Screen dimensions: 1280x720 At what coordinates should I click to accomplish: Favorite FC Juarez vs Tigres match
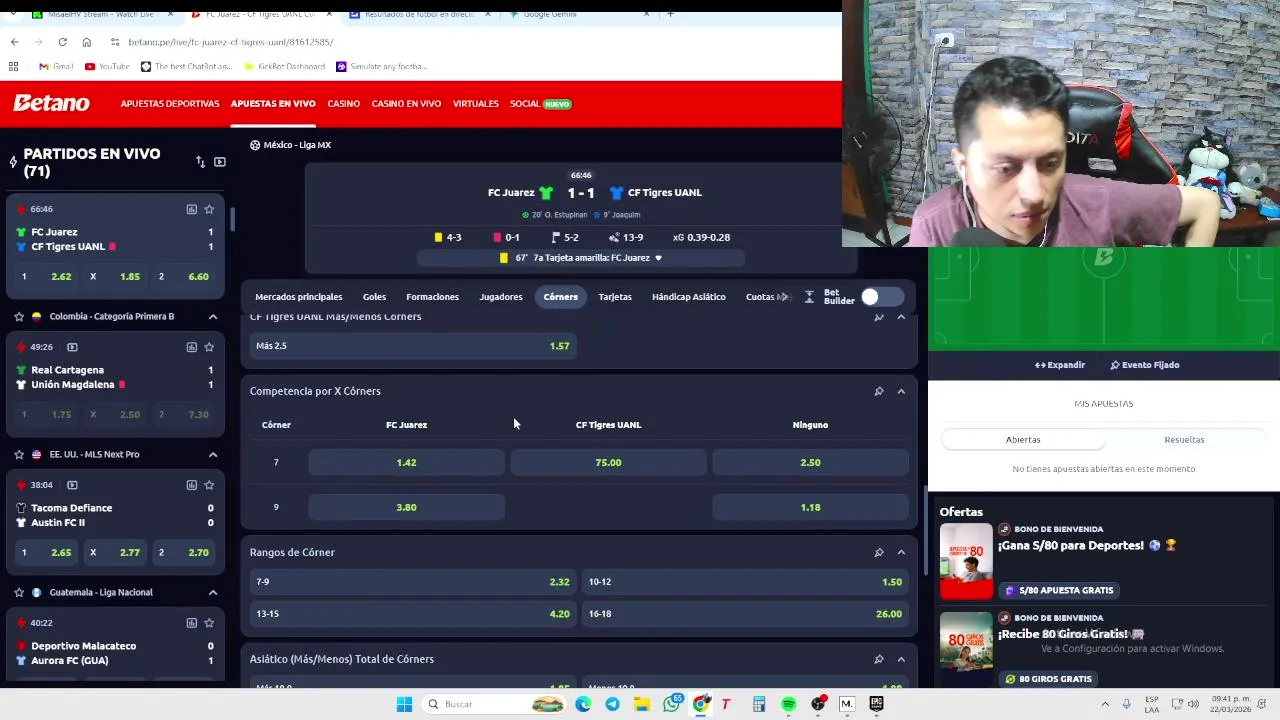[209, 209]
